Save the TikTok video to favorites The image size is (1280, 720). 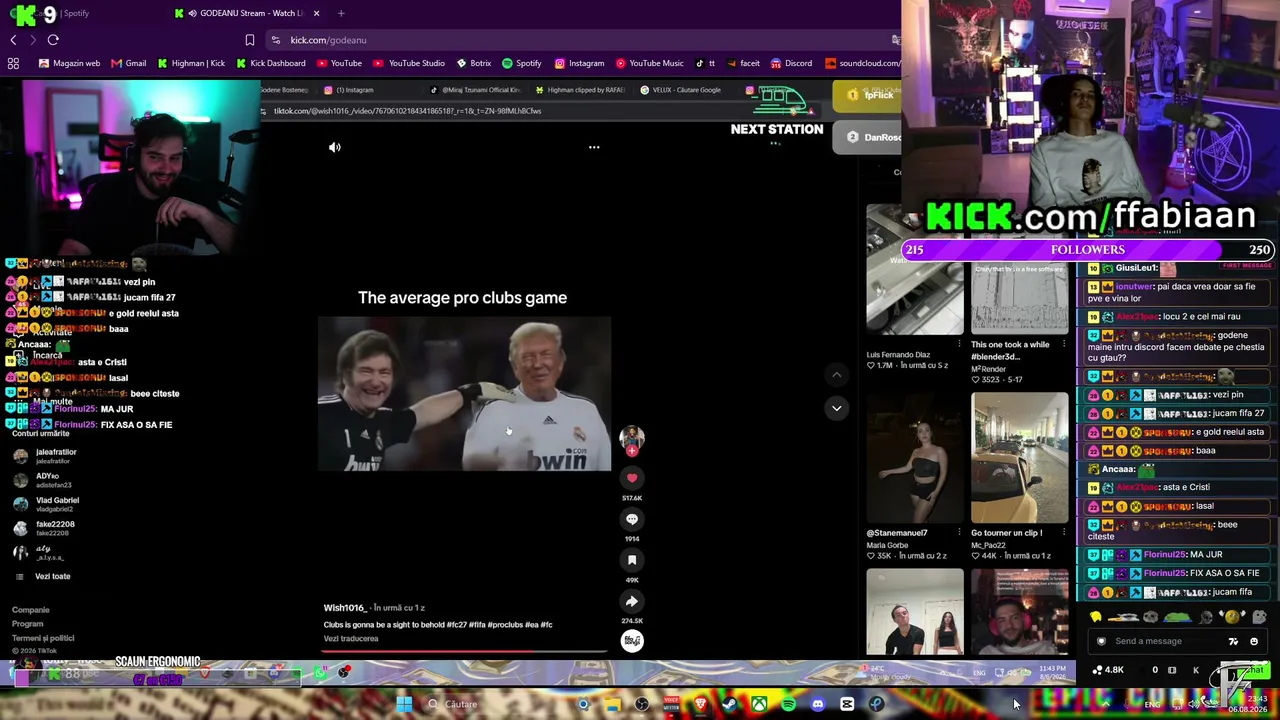pyautogui.click(x=632, y=560)
